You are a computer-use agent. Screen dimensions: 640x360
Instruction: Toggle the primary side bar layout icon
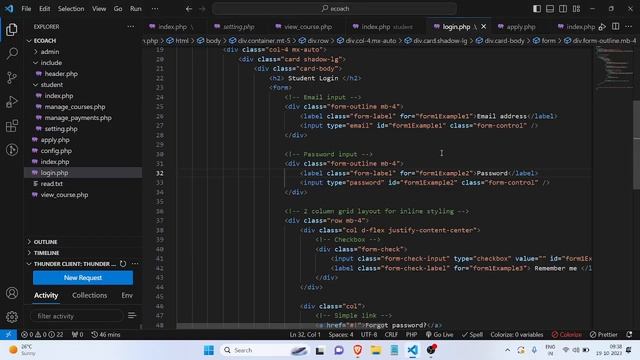[x=537, y=9]
